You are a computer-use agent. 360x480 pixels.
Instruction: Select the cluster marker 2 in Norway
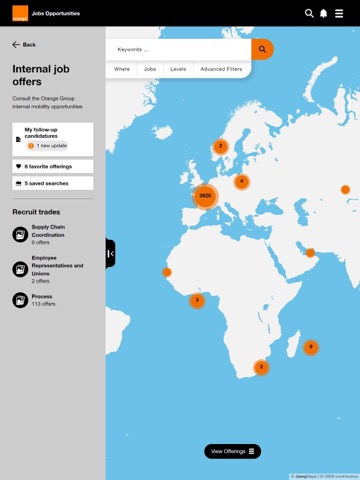click(220, 146)
